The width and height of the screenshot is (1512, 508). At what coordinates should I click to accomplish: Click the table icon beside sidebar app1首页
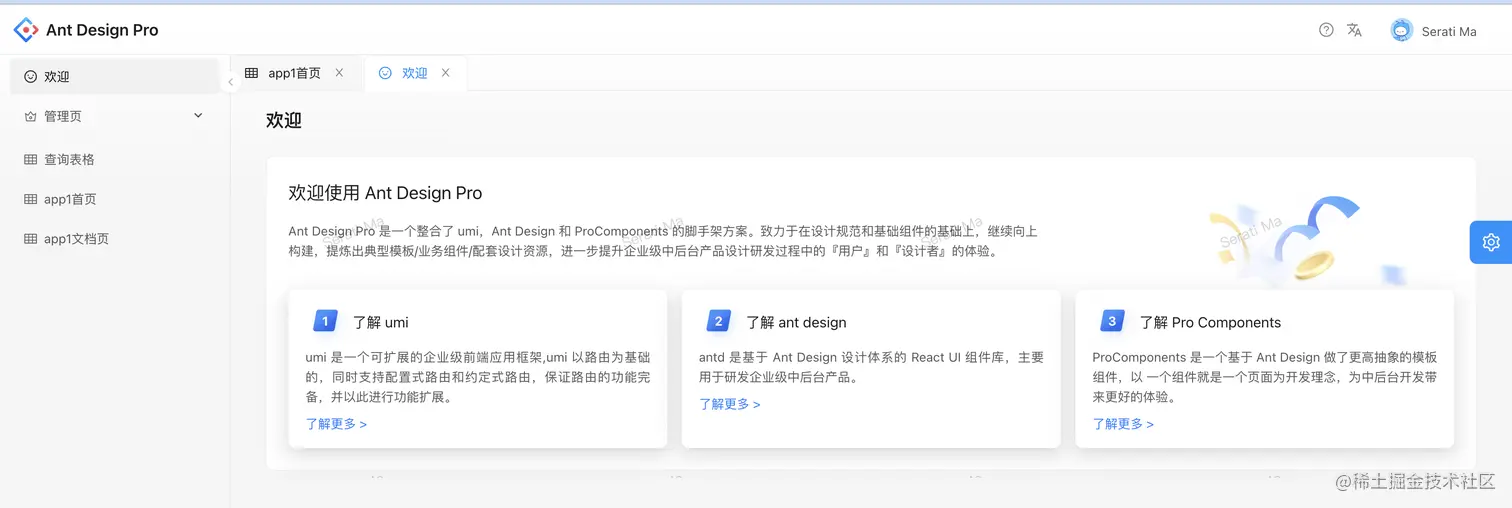pos(31,199)
